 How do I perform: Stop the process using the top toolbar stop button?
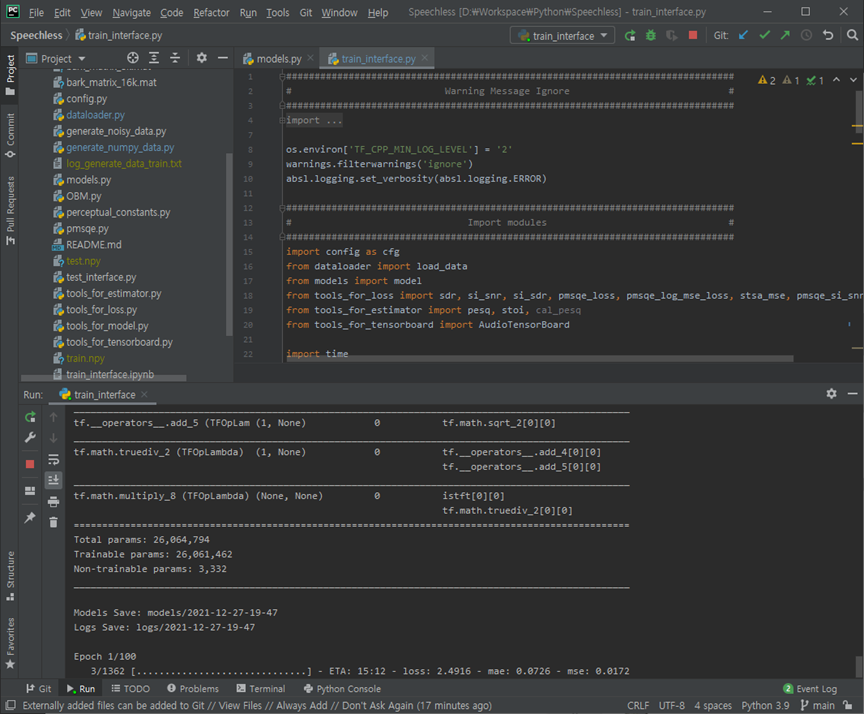693,35
